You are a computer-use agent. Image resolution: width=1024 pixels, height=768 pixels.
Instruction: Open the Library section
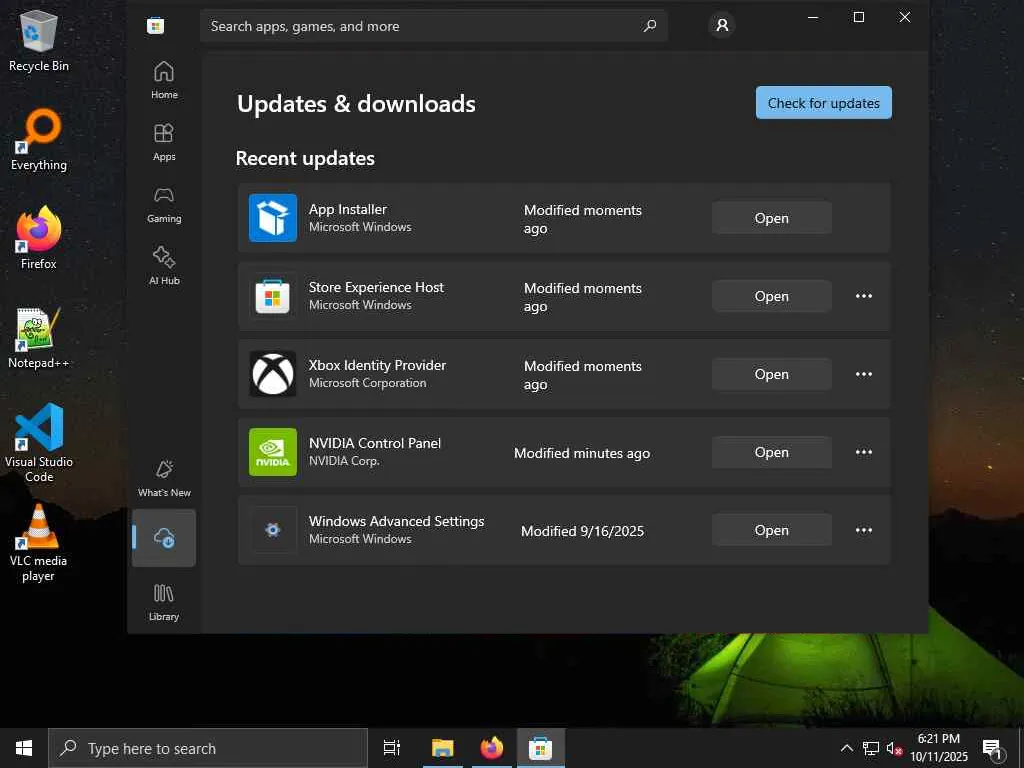click(164, 602)
